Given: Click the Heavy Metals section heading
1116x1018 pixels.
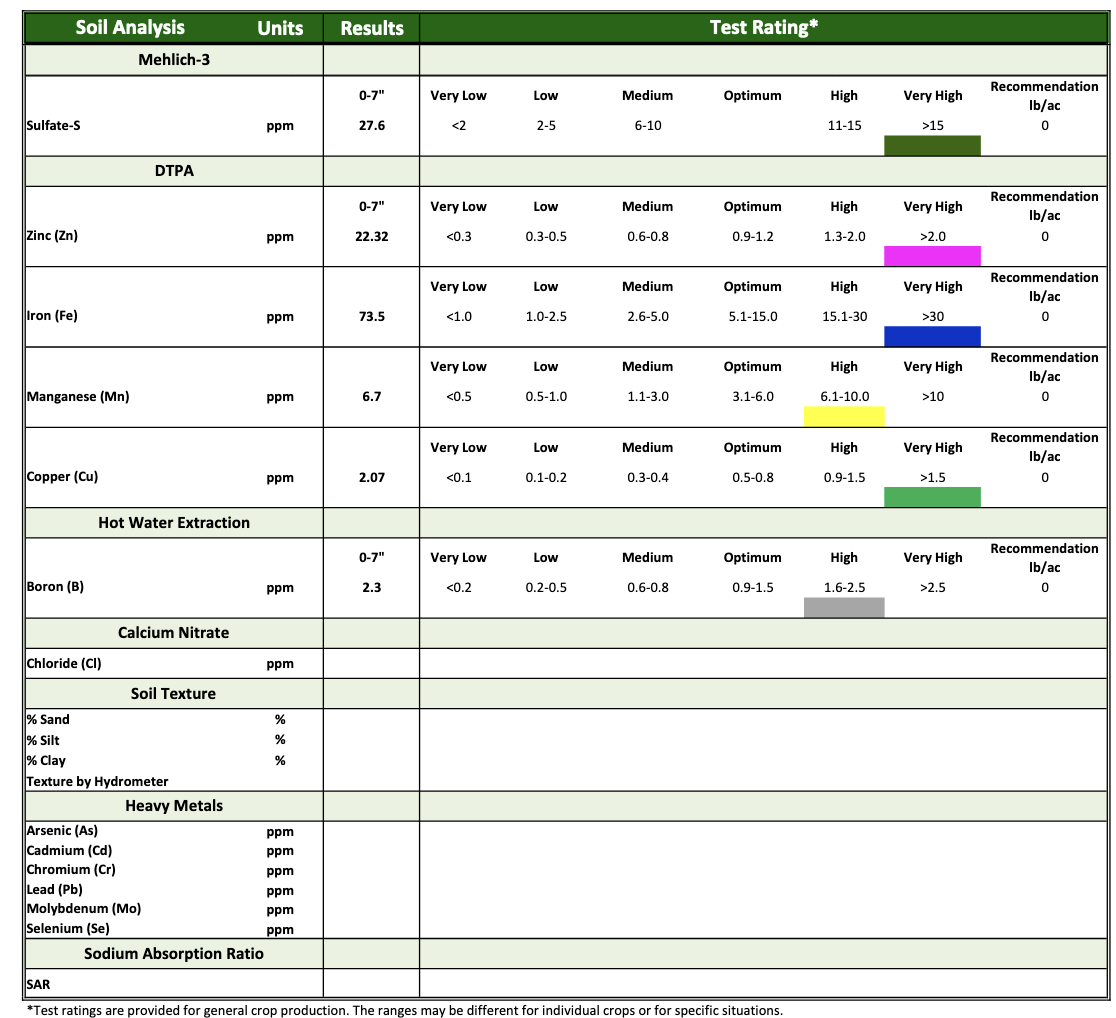Looking at the screenshot, I should pos(174,806).
